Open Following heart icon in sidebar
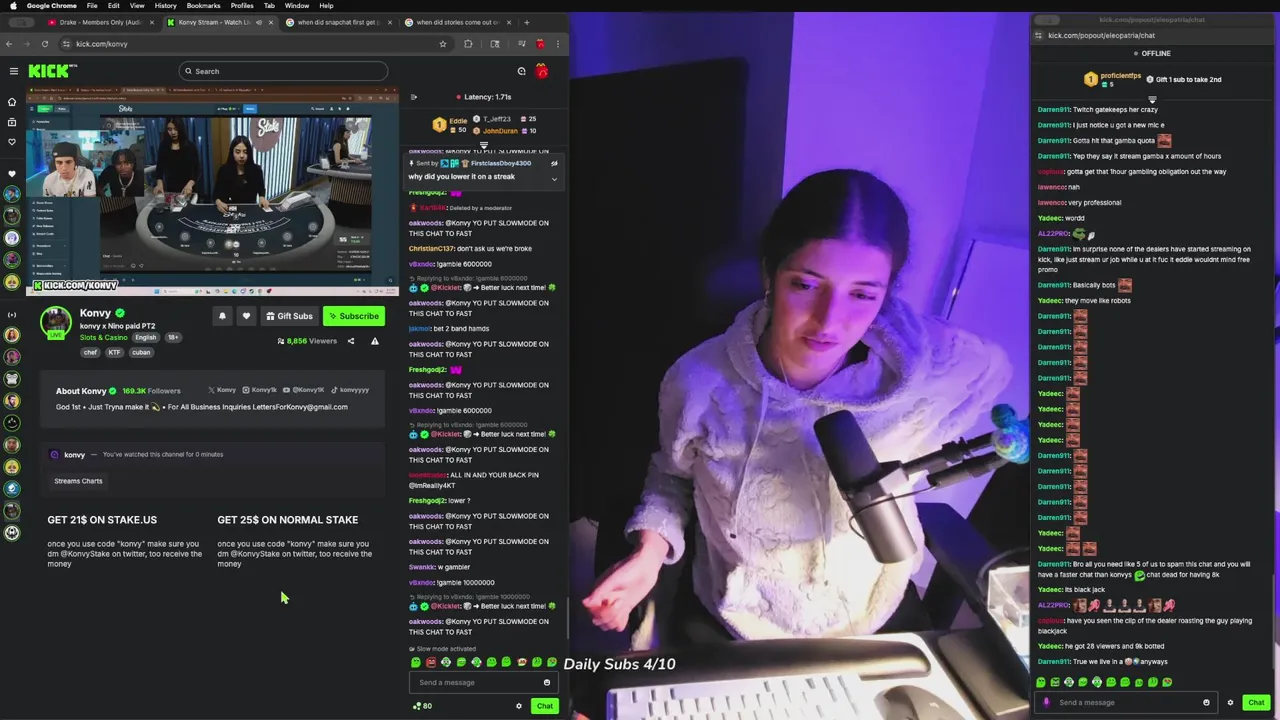 coord(12,142)
